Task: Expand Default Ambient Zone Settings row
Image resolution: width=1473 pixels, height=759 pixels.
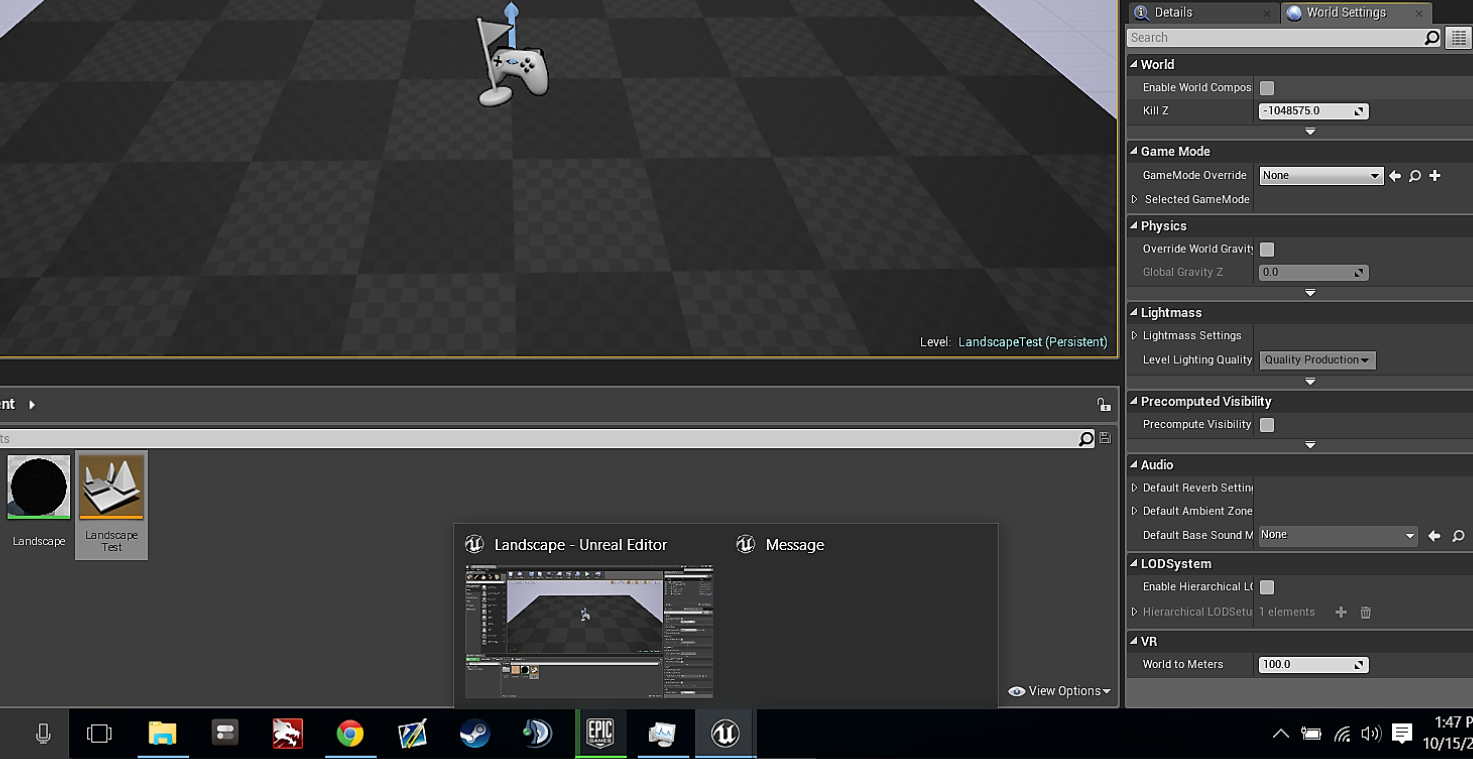Action: [x=1135, y=511]
